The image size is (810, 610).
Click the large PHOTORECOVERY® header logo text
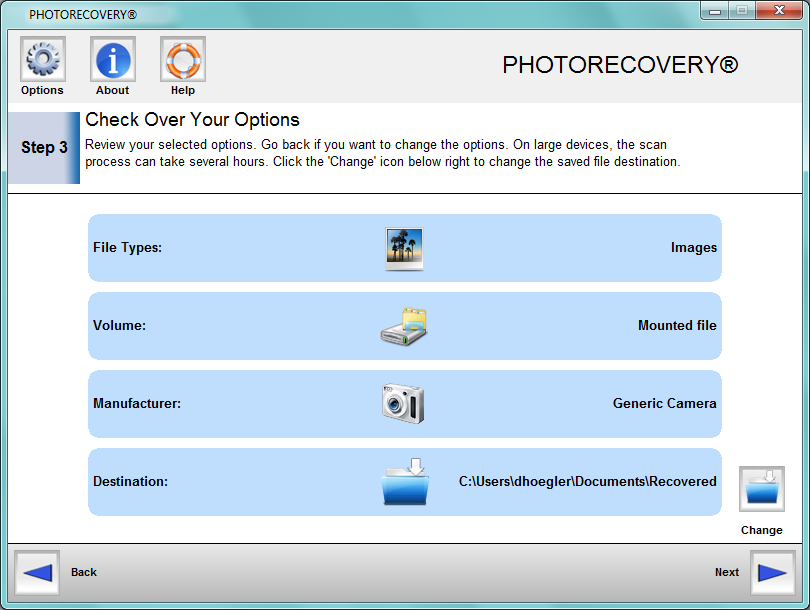pos(620,65)
